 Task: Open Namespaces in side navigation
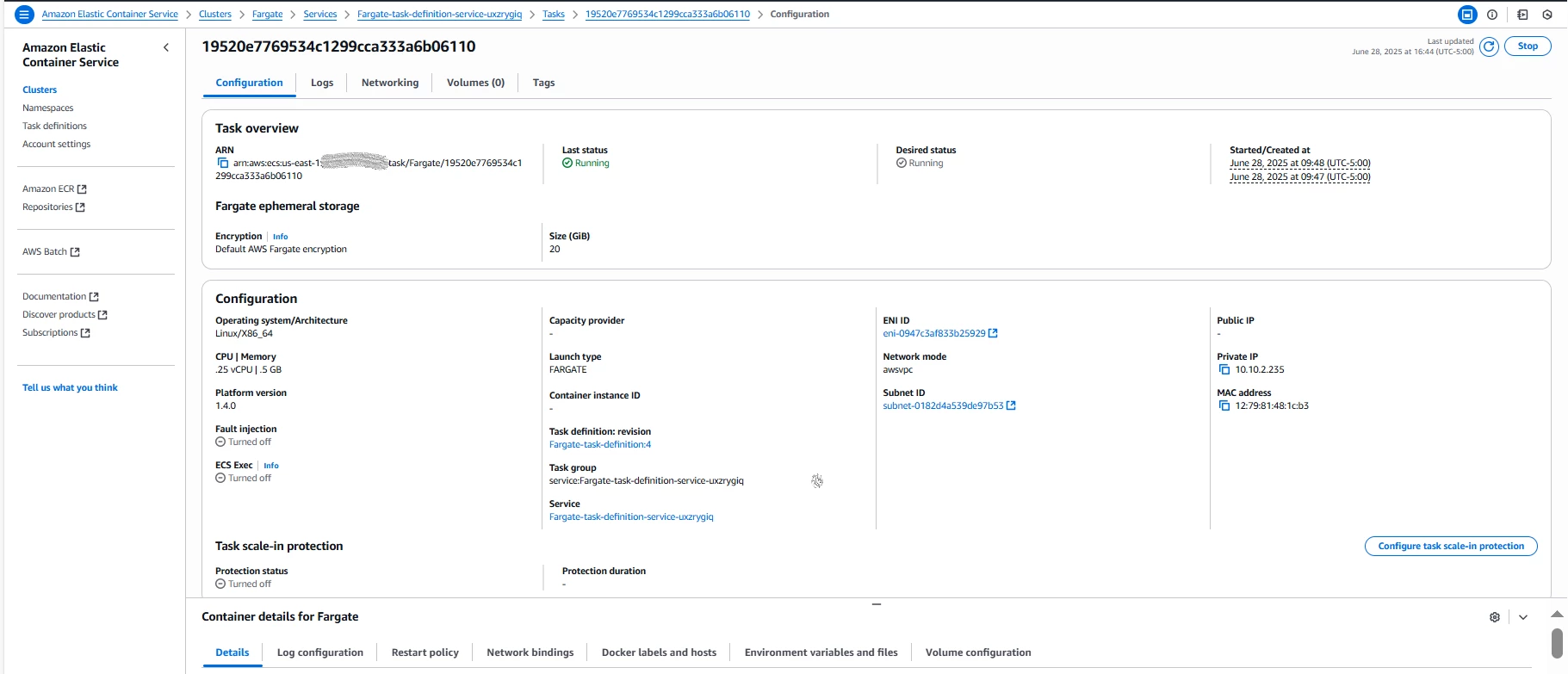click(48, 108)
